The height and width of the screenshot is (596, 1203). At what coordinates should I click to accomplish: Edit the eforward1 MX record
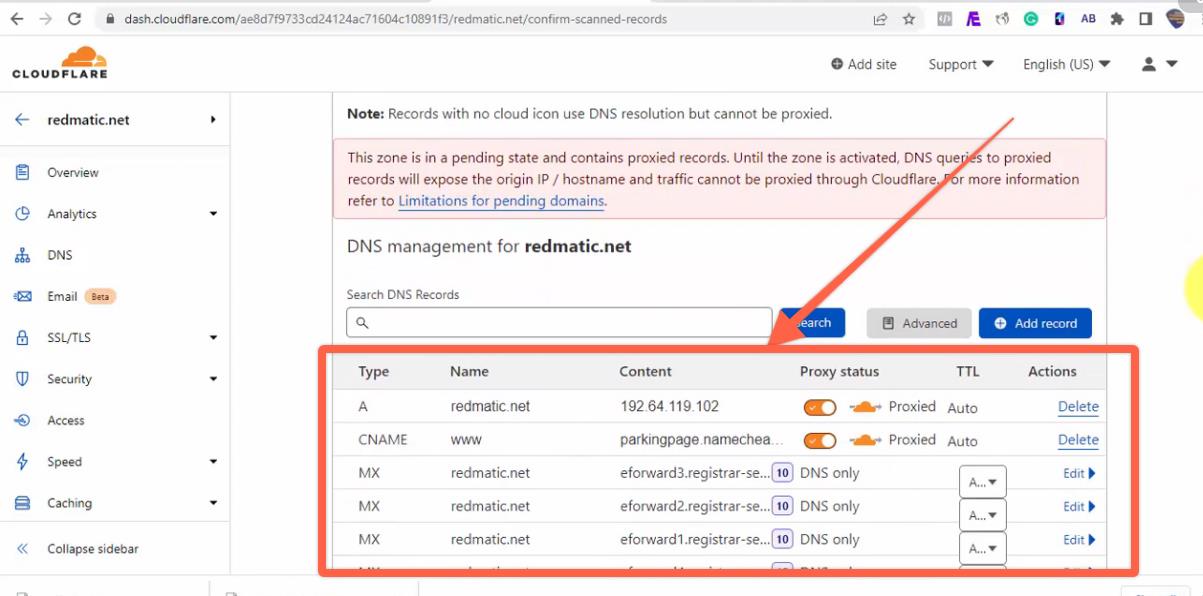point(1079,540)
